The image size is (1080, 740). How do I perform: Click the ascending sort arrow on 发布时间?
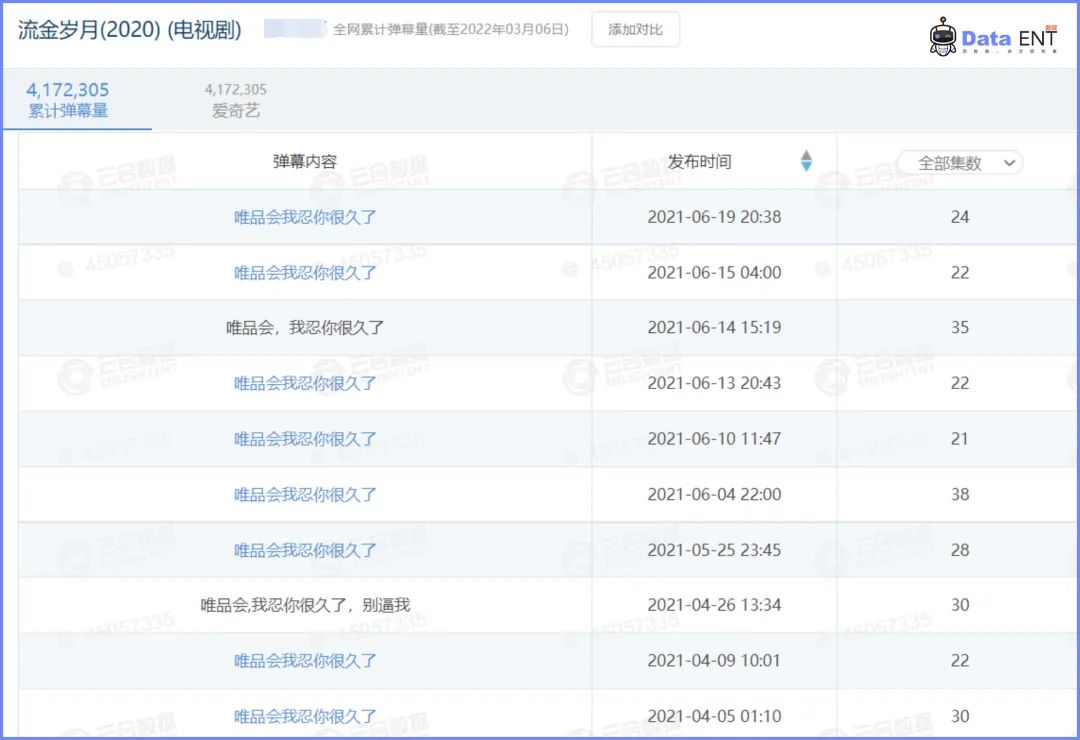tap(807, 153)
